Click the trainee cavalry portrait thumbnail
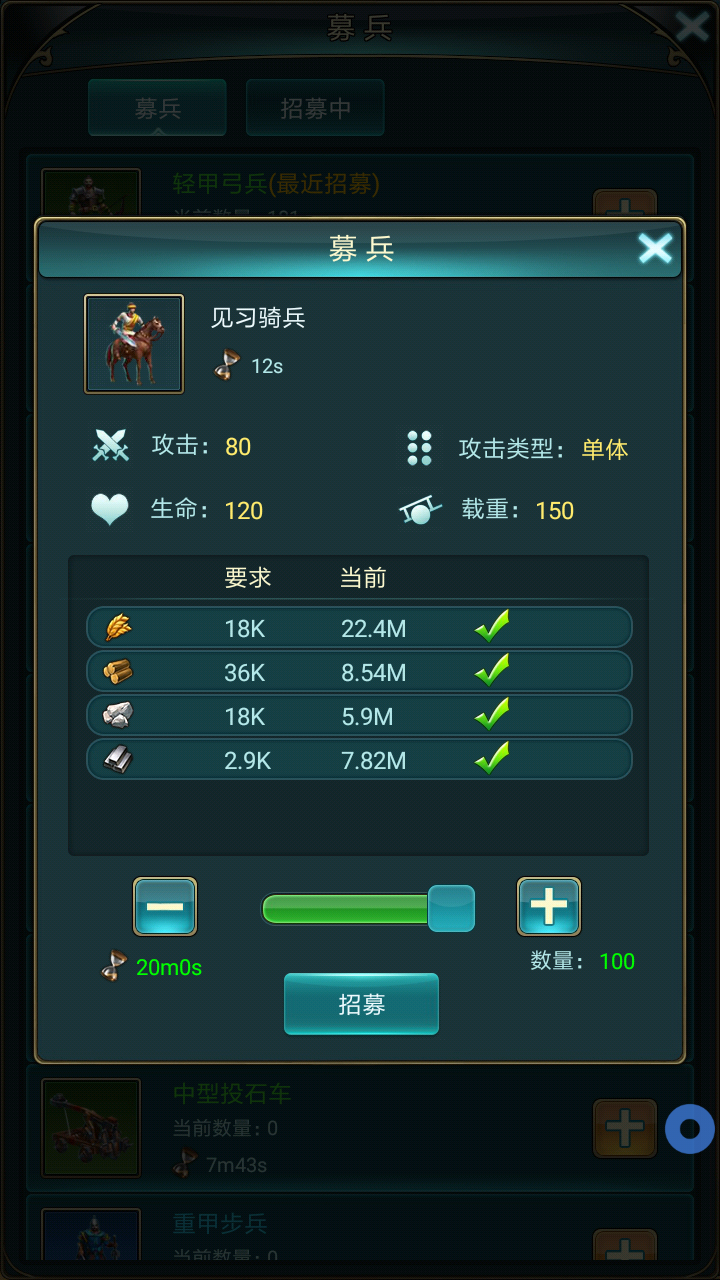This screenshot has width=720, height=1280. coord(134,344)
